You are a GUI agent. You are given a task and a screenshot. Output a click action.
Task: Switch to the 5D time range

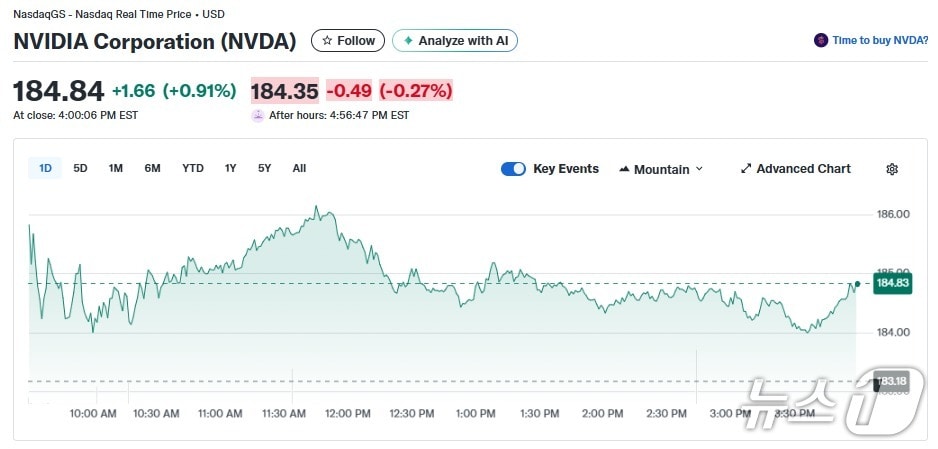coord(80,168)
